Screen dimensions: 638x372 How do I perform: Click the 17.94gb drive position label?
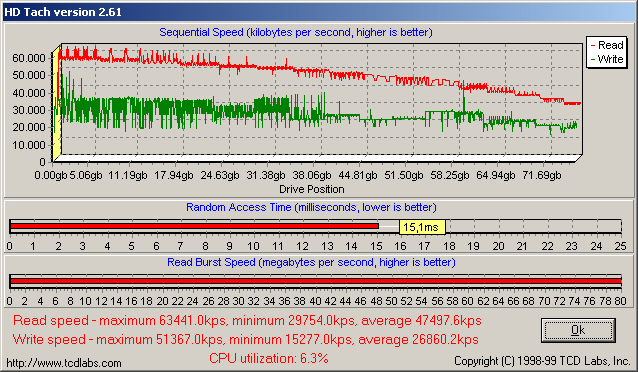(174, 175)
